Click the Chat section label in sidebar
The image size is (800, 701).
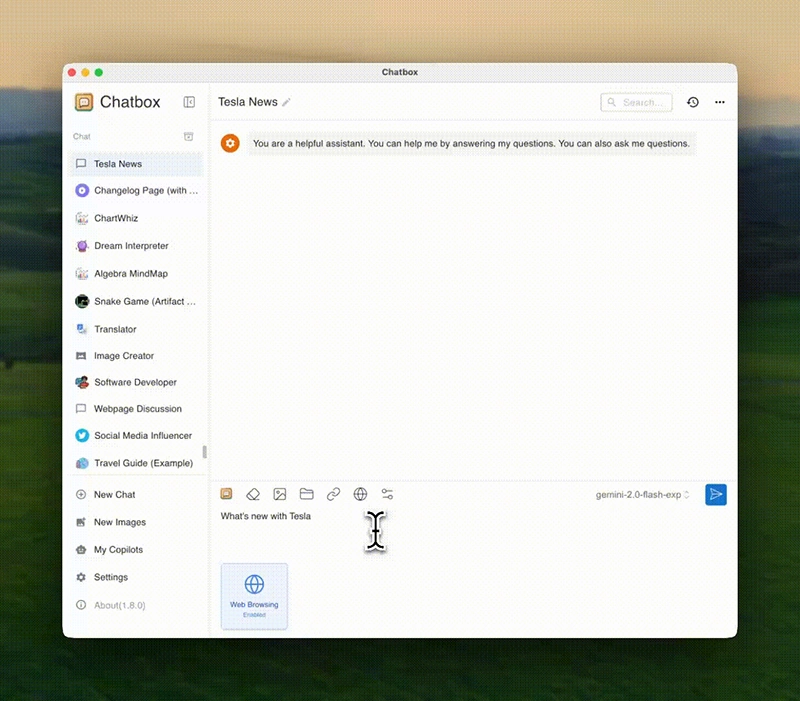[x=82, y=136]
